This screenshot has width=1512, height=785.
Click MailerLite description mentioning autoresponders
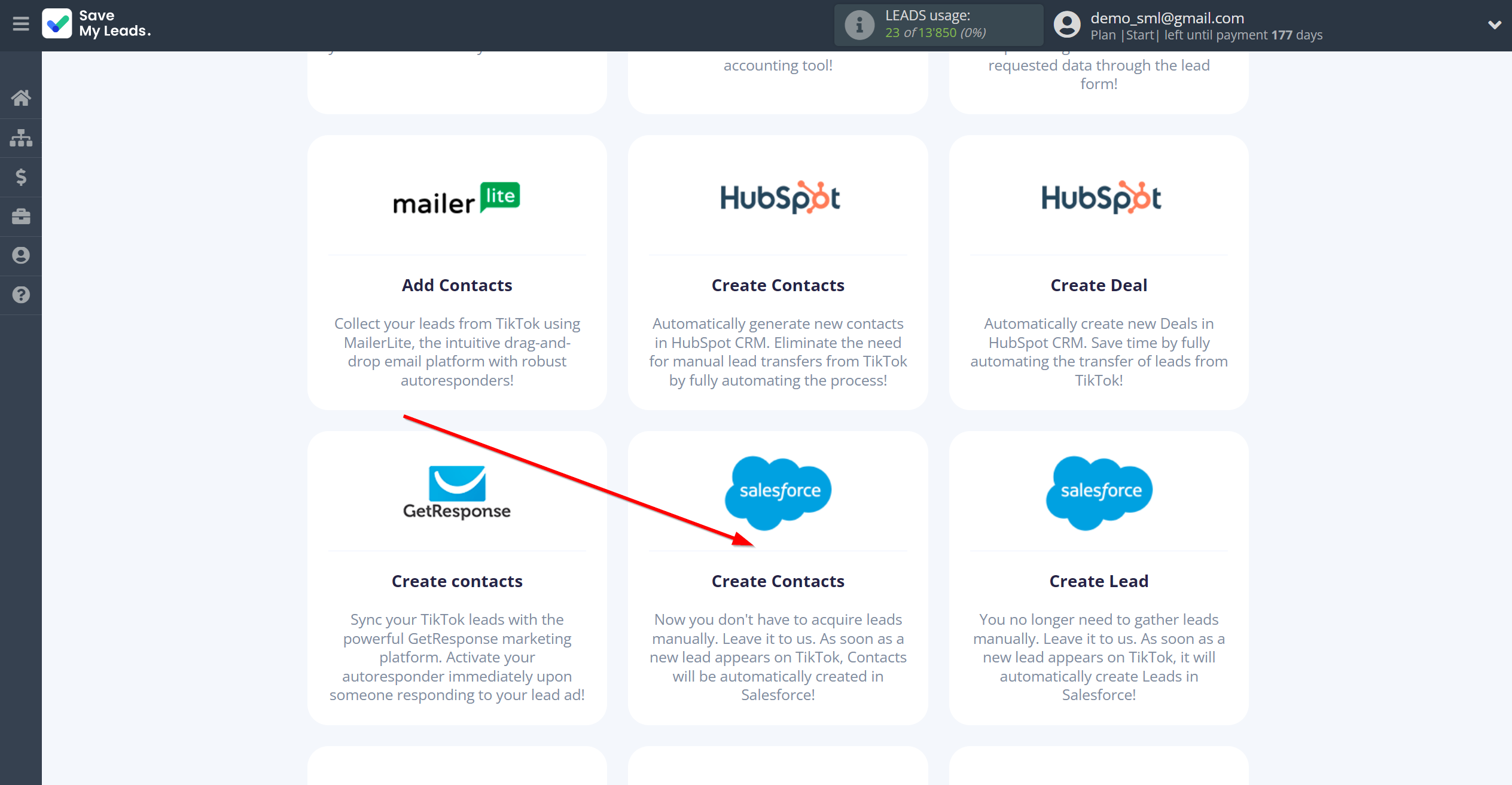[x=457, y=352]
